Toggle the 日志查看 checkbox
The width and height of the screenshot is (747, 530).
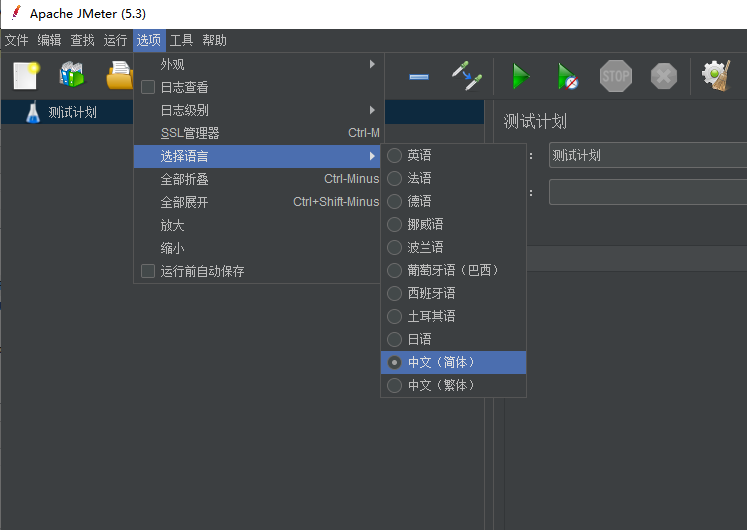(x=148, y=87)
